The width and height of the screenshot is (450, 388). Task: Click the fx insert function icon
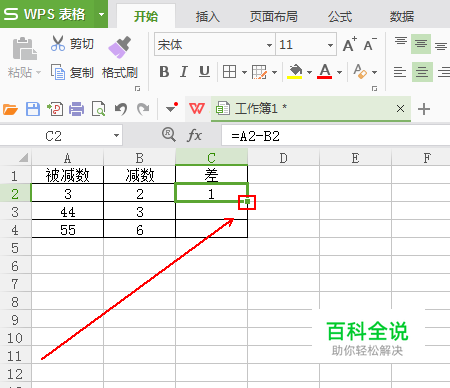195,135
